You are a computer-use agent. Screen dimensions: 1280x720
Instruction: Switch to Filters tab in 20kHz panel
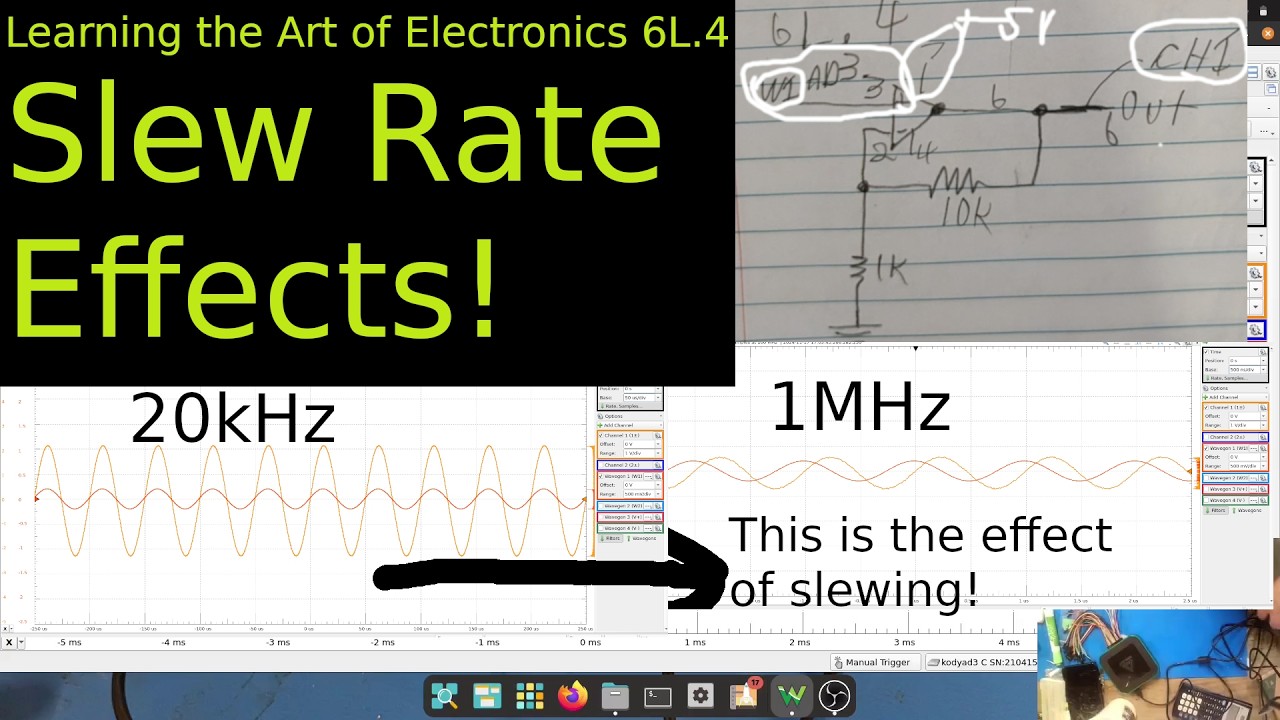611,538
